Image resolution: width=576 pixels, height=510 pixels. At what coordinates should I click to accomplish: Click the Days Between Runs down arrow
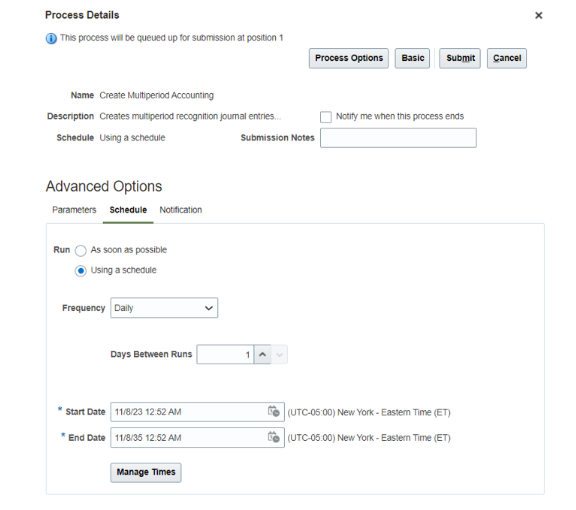280,354
